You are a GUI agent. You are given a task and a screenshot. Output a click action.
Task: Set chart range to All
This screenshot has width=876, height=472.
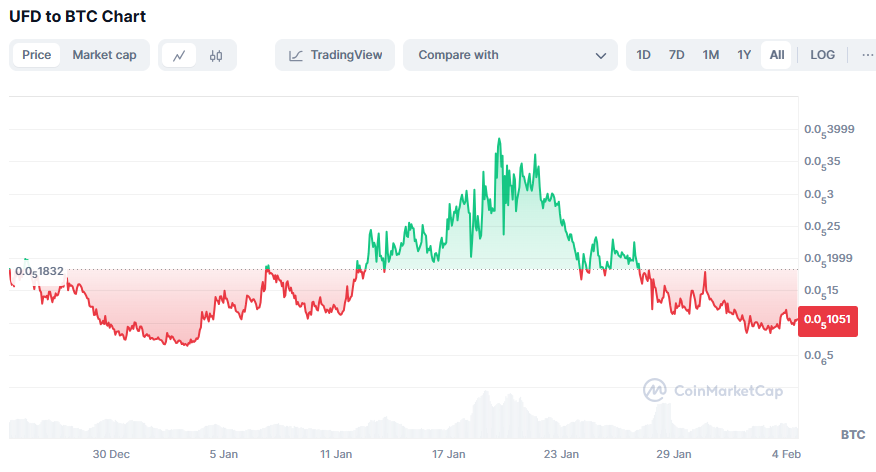click(777, 55)
